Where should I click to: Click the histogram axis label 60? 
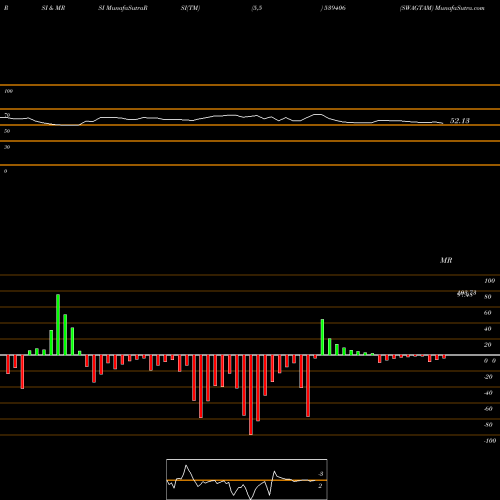pyautogui.click(x=487, y=313)
